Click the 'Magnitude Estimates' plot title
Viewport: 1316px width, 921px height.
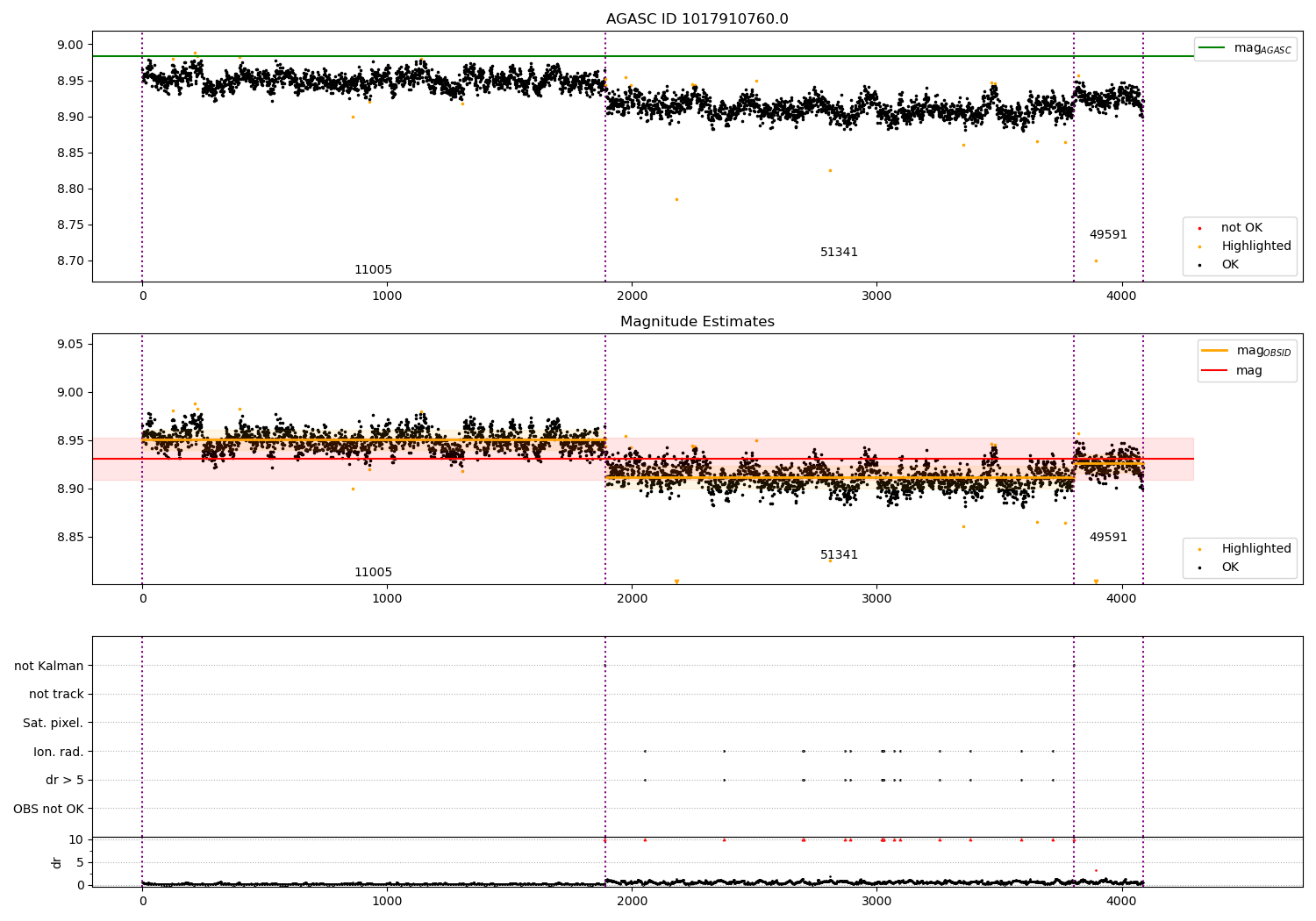pos(697,322)
